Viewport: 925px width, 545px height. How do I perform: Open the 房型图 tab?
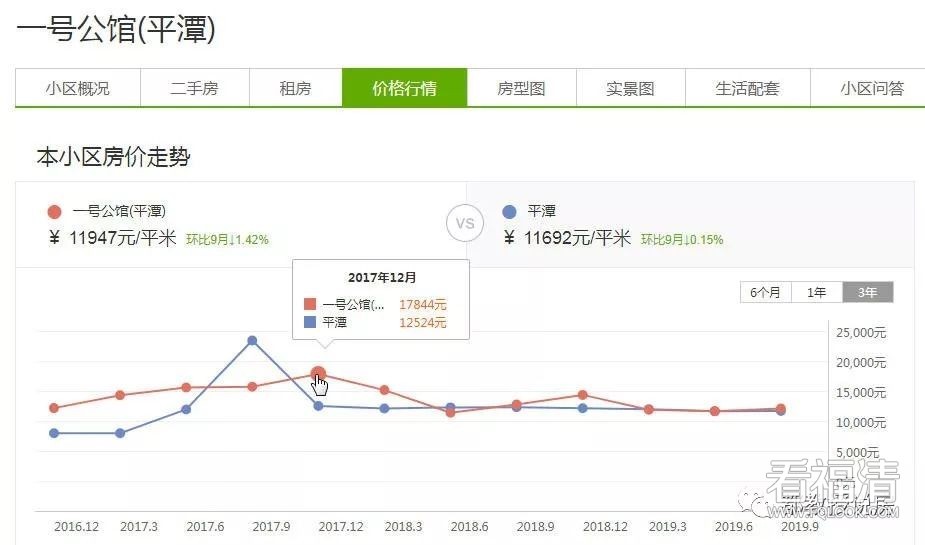point(521,88)
